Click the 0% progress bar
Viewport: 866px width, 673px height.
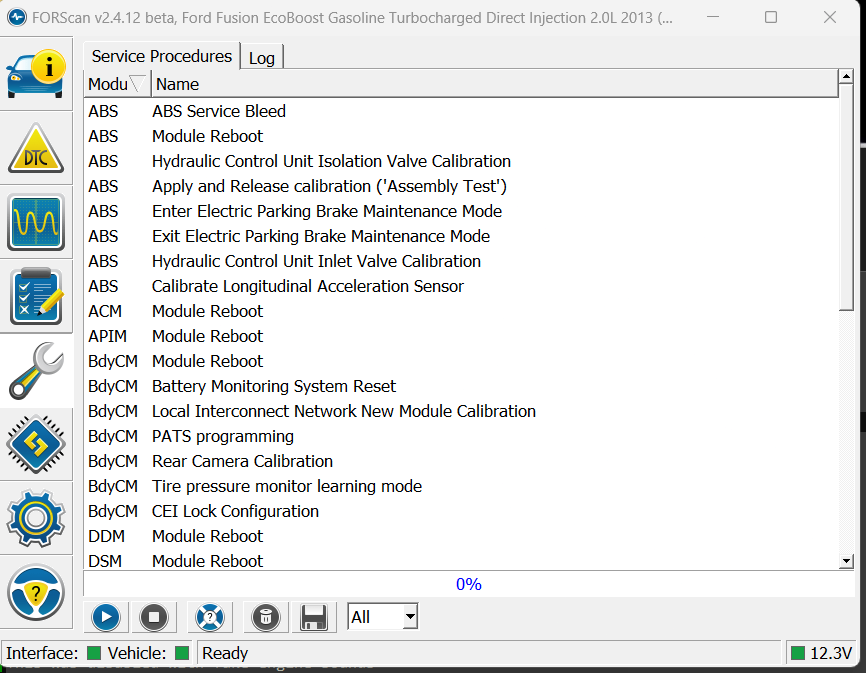[x=468, y=584]
